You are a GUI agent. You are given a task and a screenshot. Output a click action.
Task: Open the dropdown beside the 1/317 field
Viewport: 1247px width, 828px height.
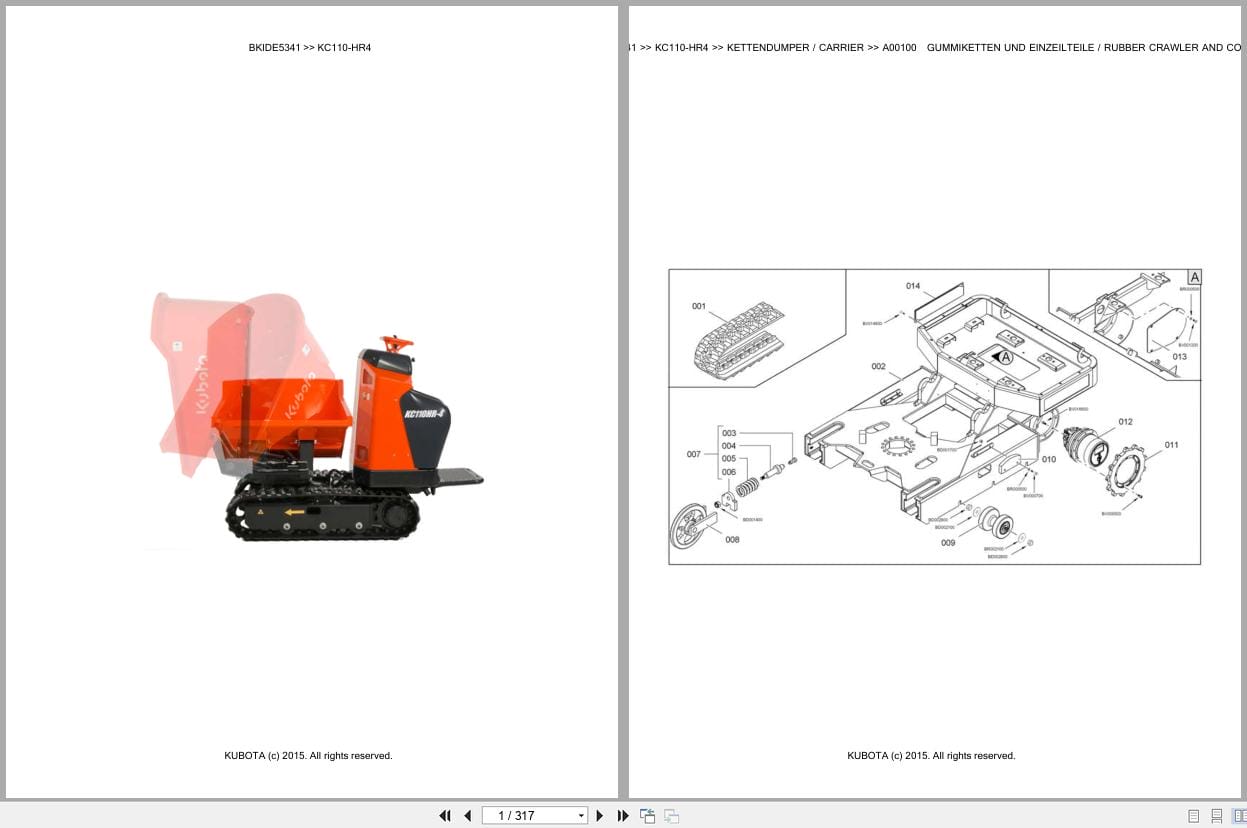[x=581, y=816]
